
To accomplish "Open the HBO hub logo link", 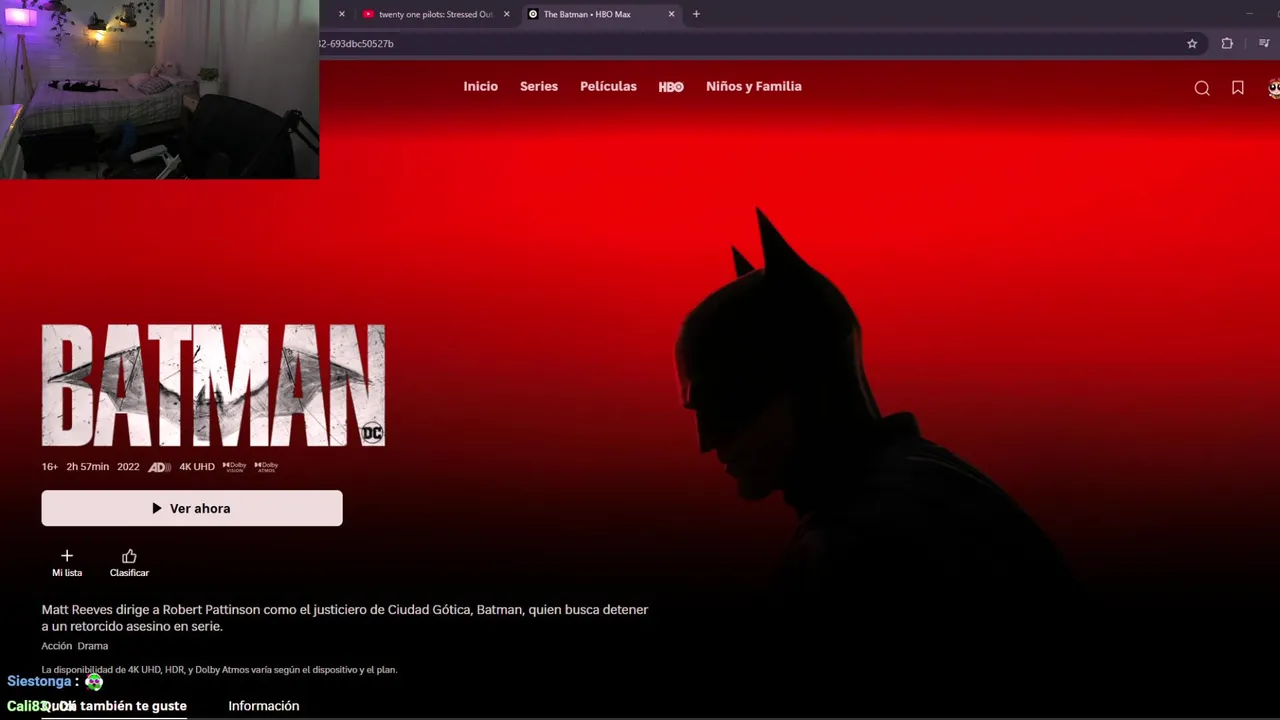I will [671, 87].
